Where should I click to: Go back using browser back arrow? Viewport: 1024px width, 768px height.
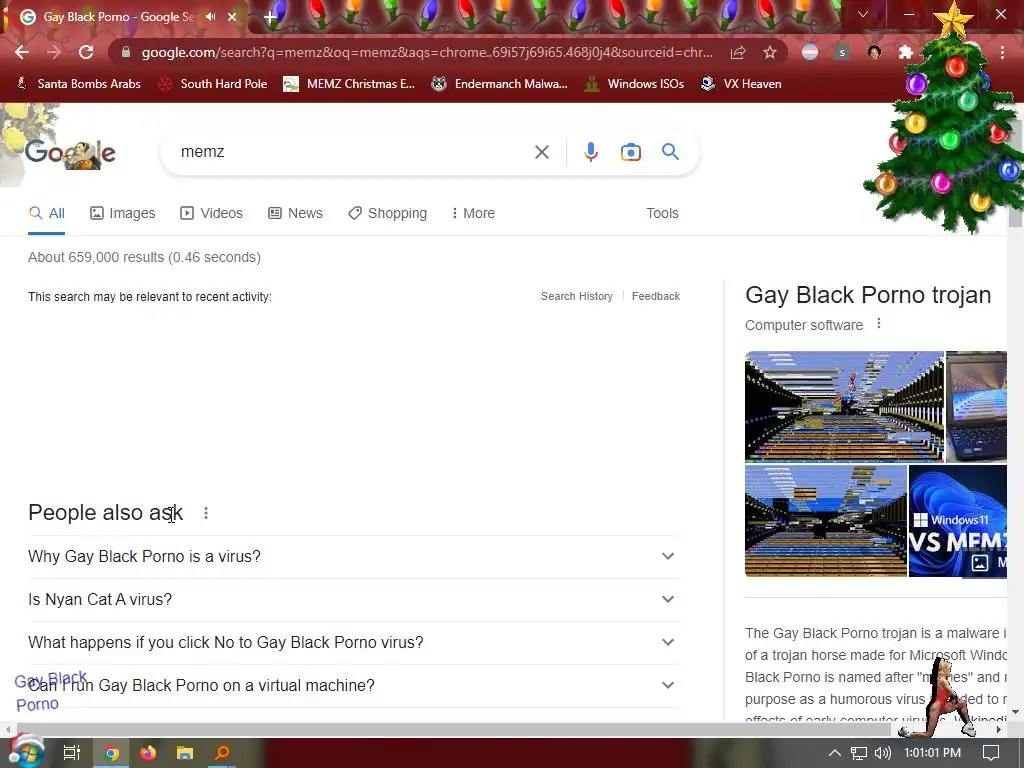(x=22, y=52)
